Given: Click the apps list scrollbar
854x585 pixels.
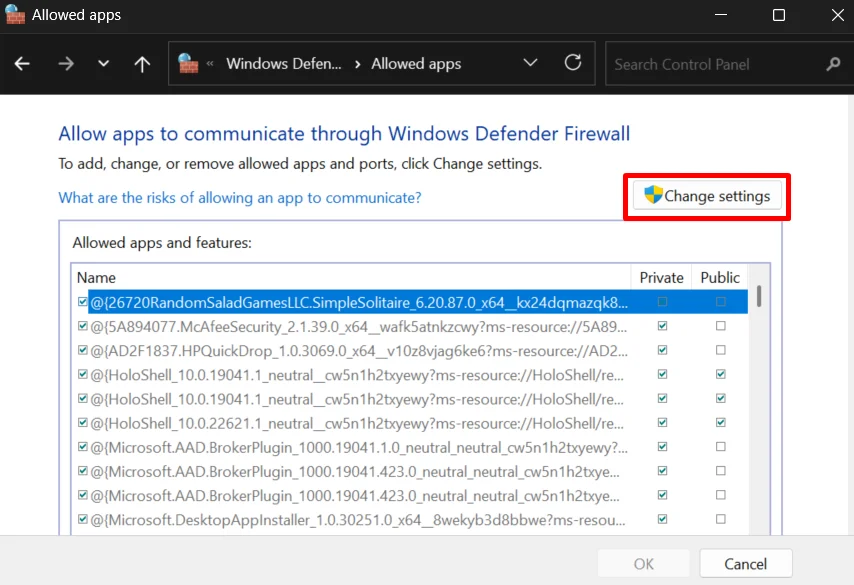Looking at the screenshot, I should point(757,298).
